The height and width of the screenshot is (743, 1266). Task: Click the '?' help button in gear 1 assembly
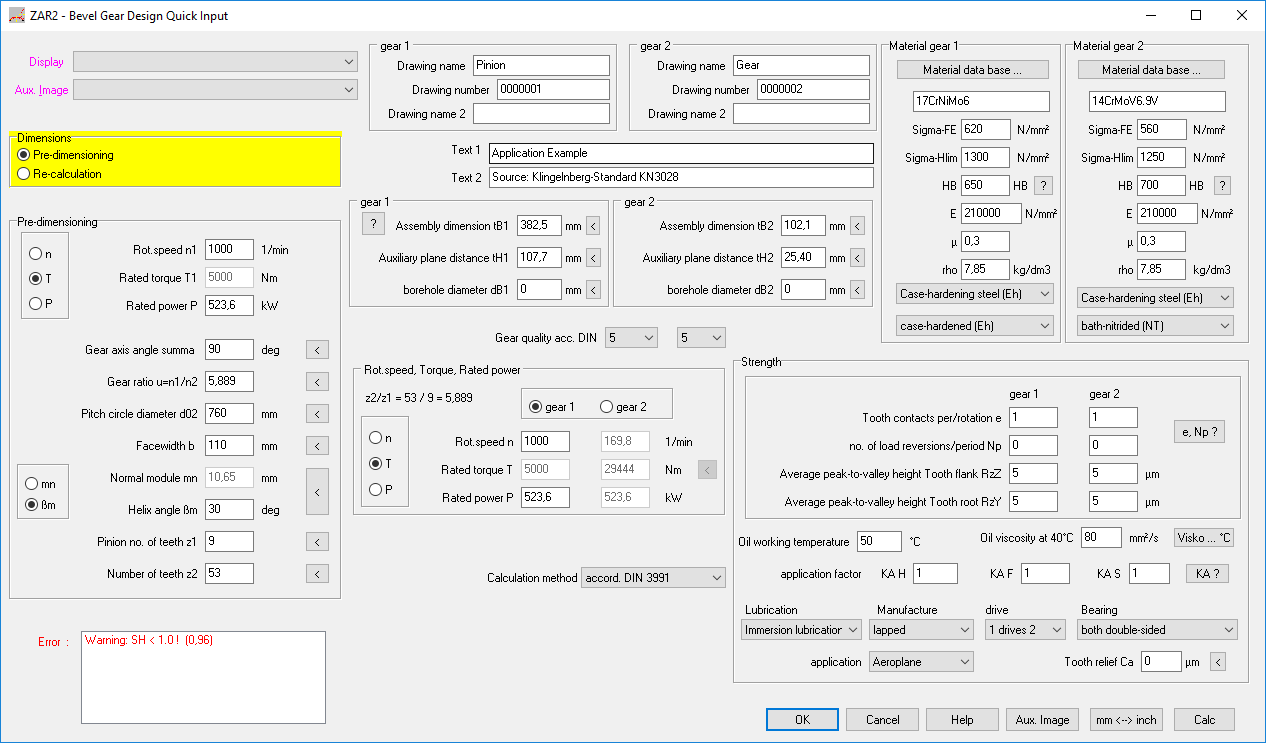(x=372, y=224)
